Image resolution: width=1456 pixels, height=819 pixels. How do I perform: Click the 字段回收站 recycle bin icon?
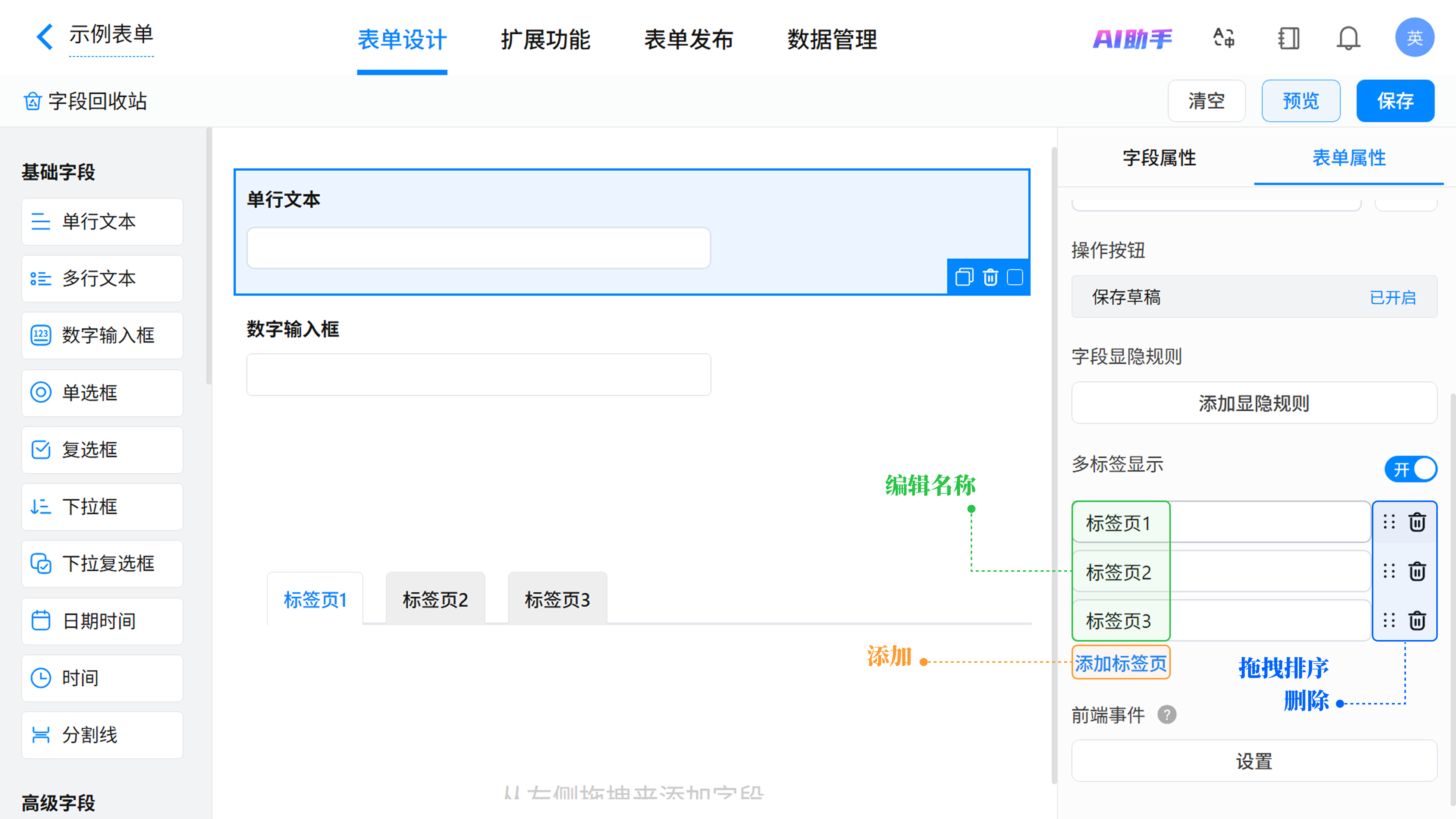click(x=32, y=101)
